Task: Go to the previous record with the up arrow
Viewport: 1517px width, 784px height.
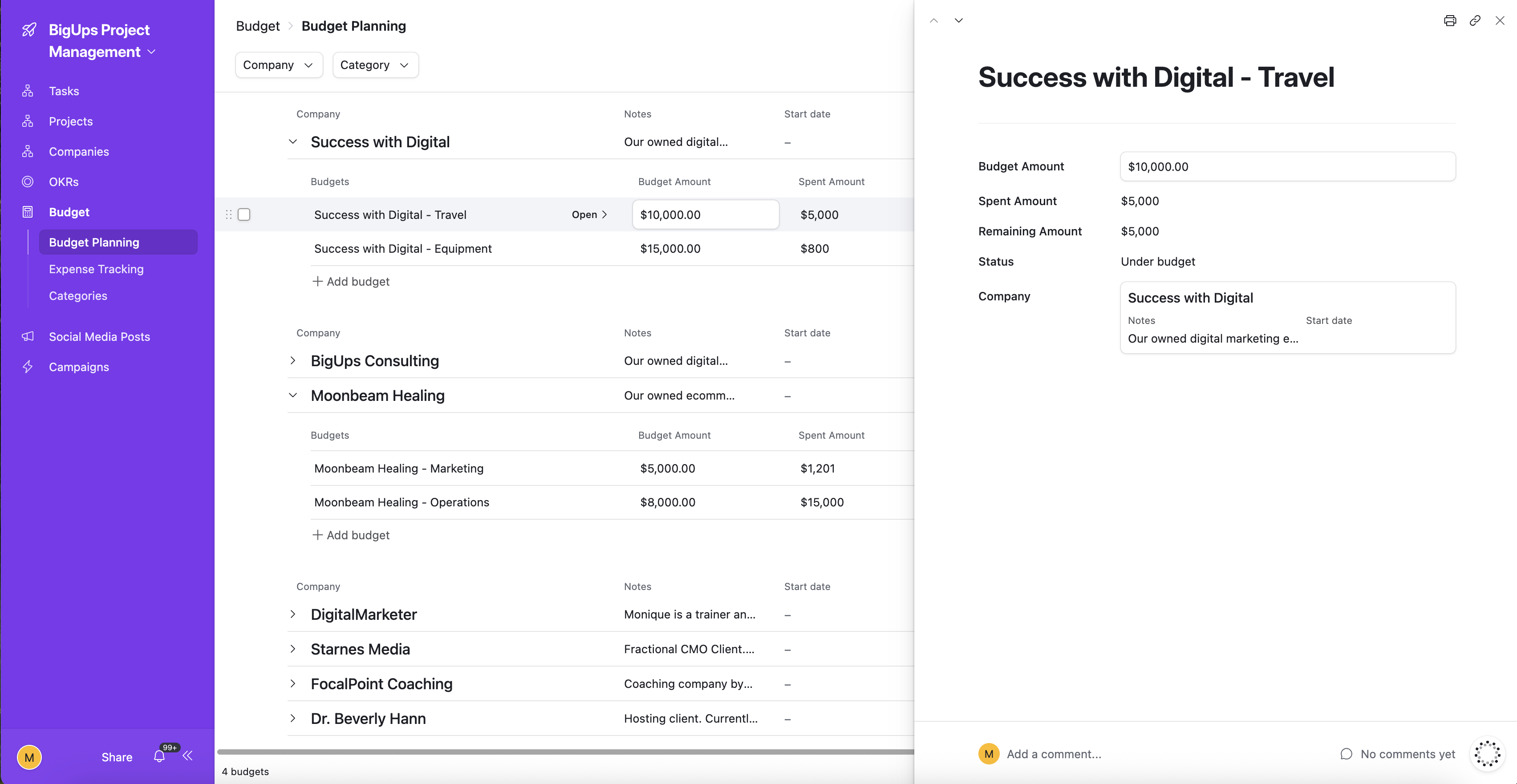Action: pyautogui.click(x=934, y=20)
